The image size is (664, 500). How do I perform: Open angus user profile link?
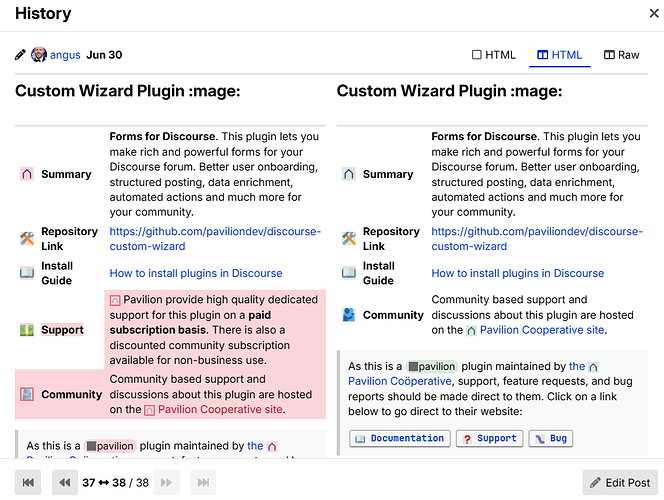pyautogui.click(x=65, y=55)
